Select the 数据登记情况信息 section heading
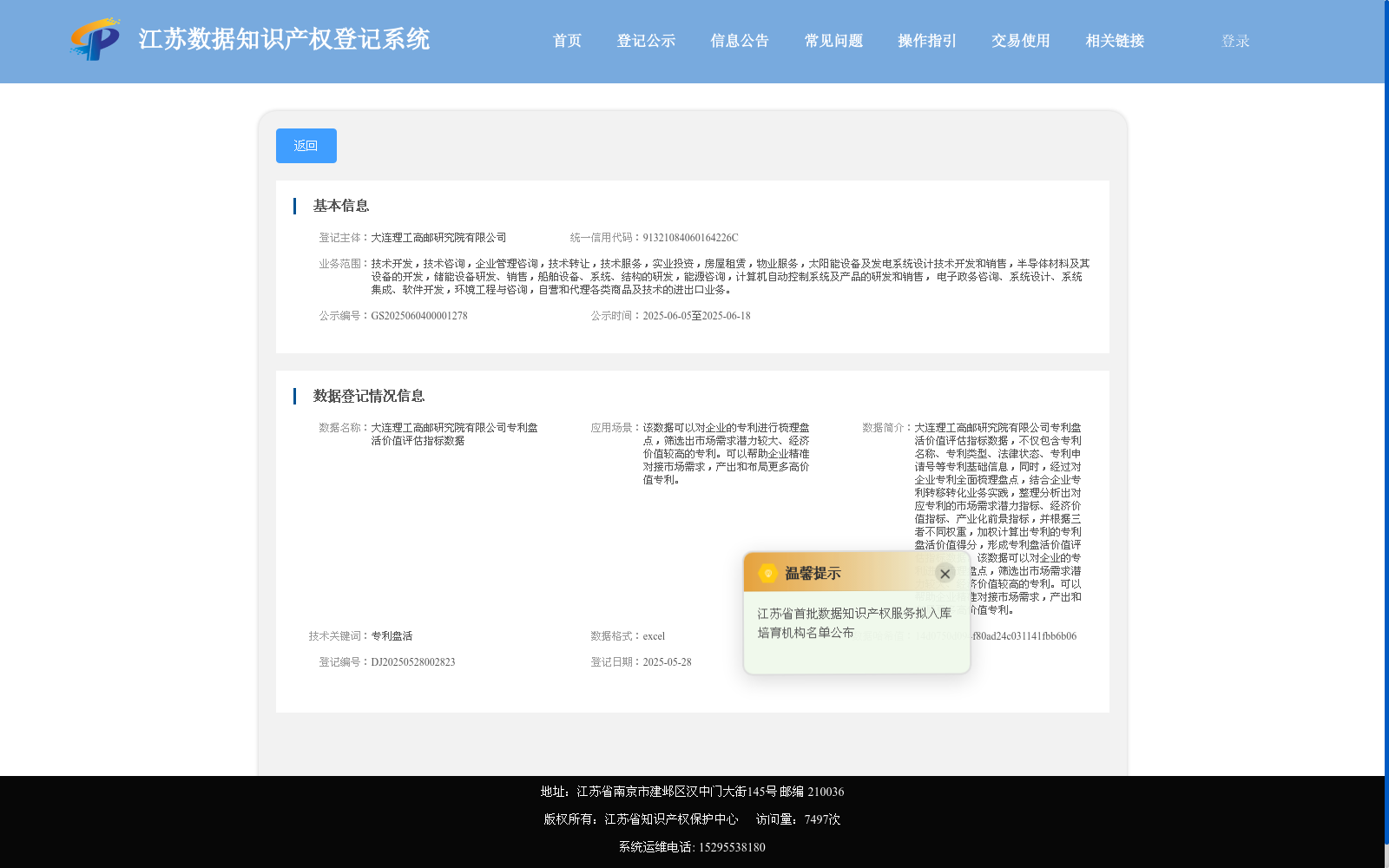Viewport: 1389px width, 868px height. pyautogui.click(x=369, y=396)
